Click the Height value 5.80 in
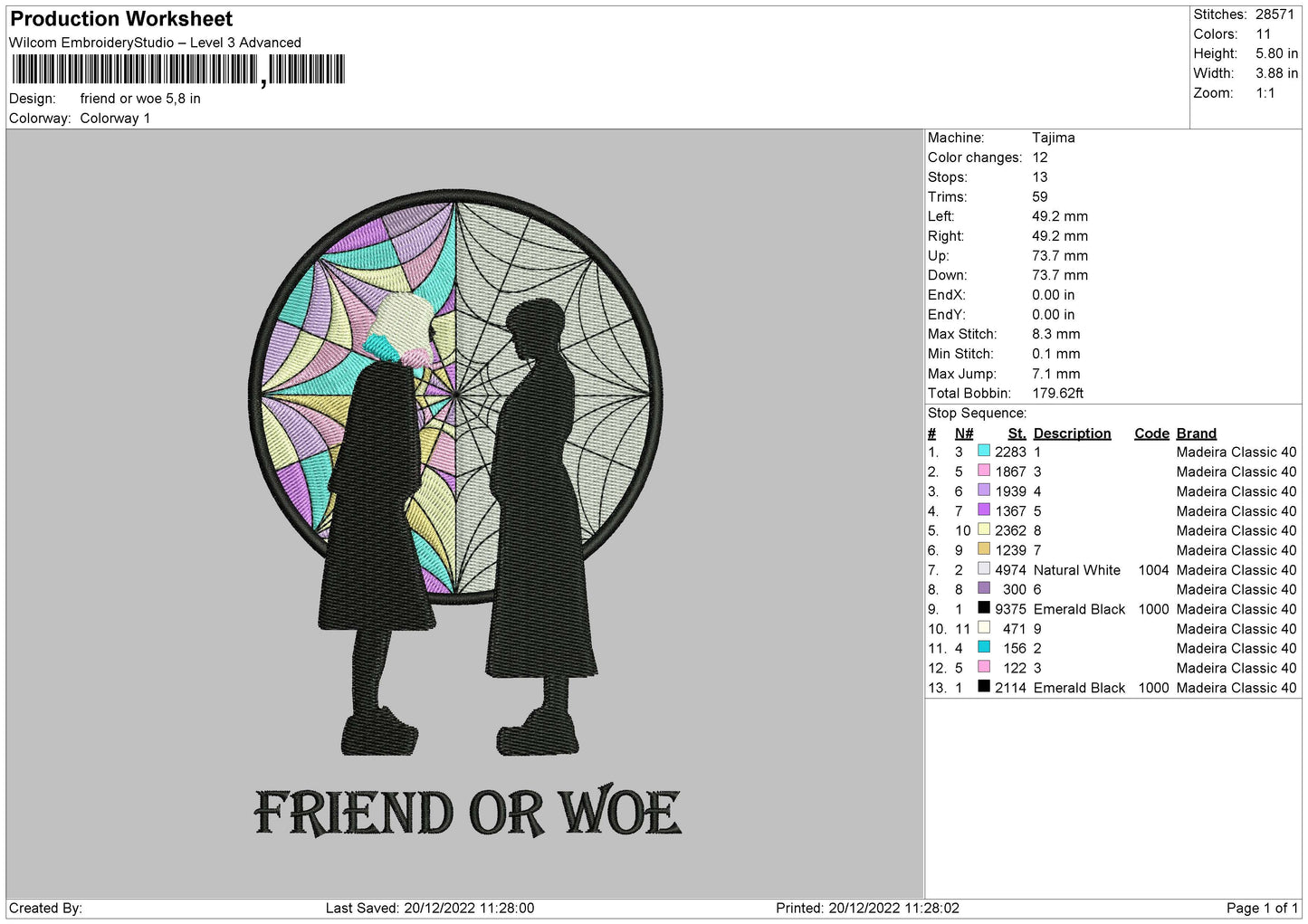Screen dimensions: 1308x924 tap(1276, 53)
